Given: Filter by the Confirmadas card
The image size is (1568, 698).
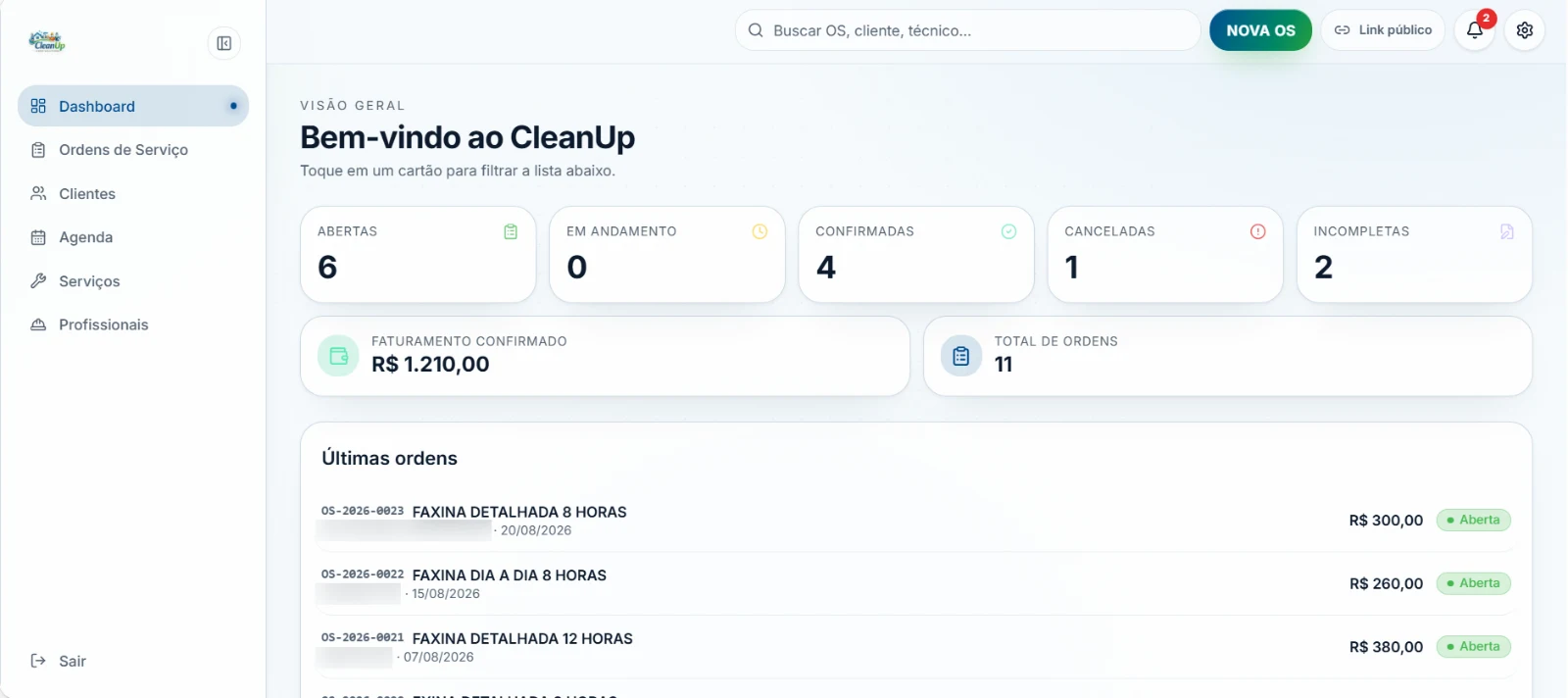Looking at the screenshot, I should 916,254.
